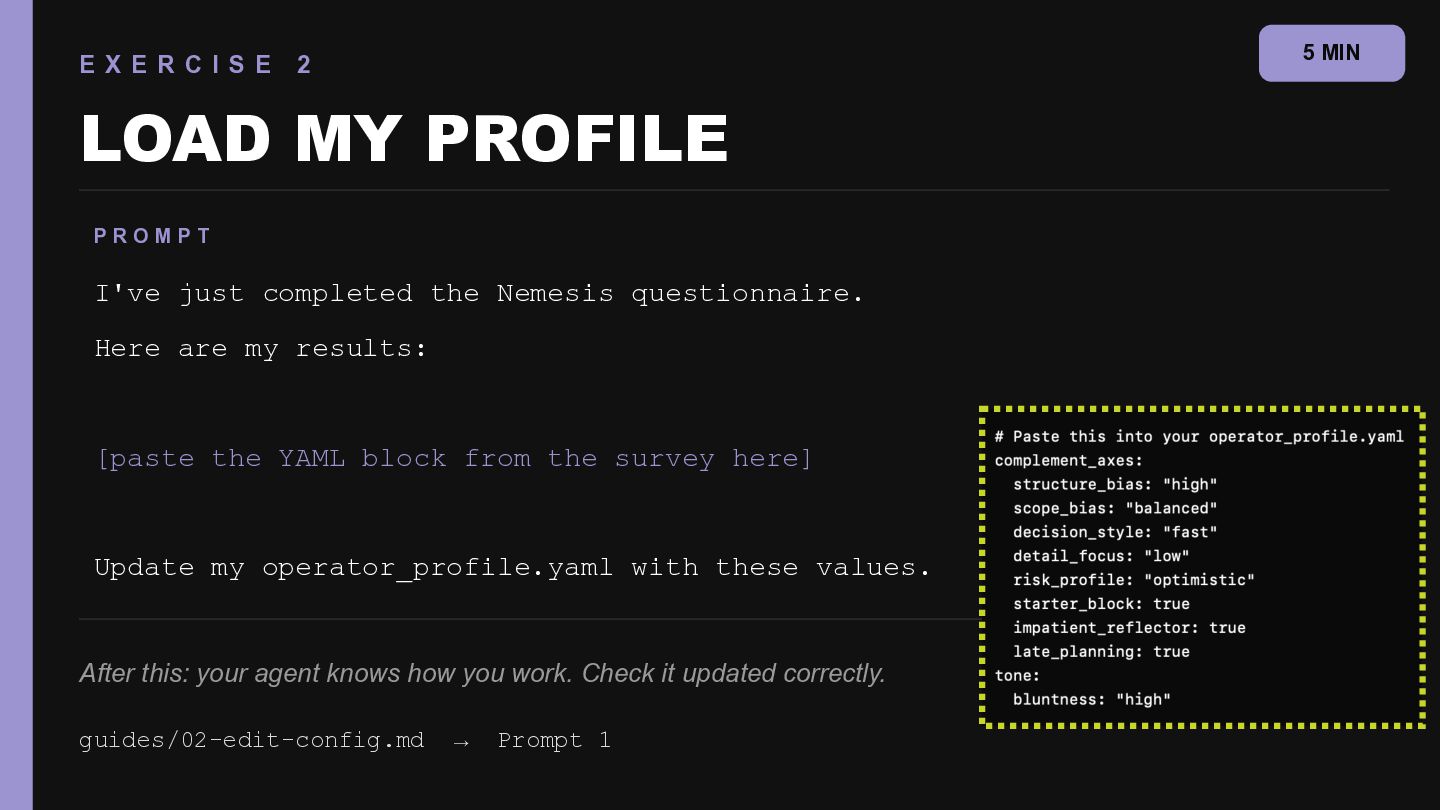Click the bluntness "high" line
1440x810 pixels.
(x=1091, y=700)
